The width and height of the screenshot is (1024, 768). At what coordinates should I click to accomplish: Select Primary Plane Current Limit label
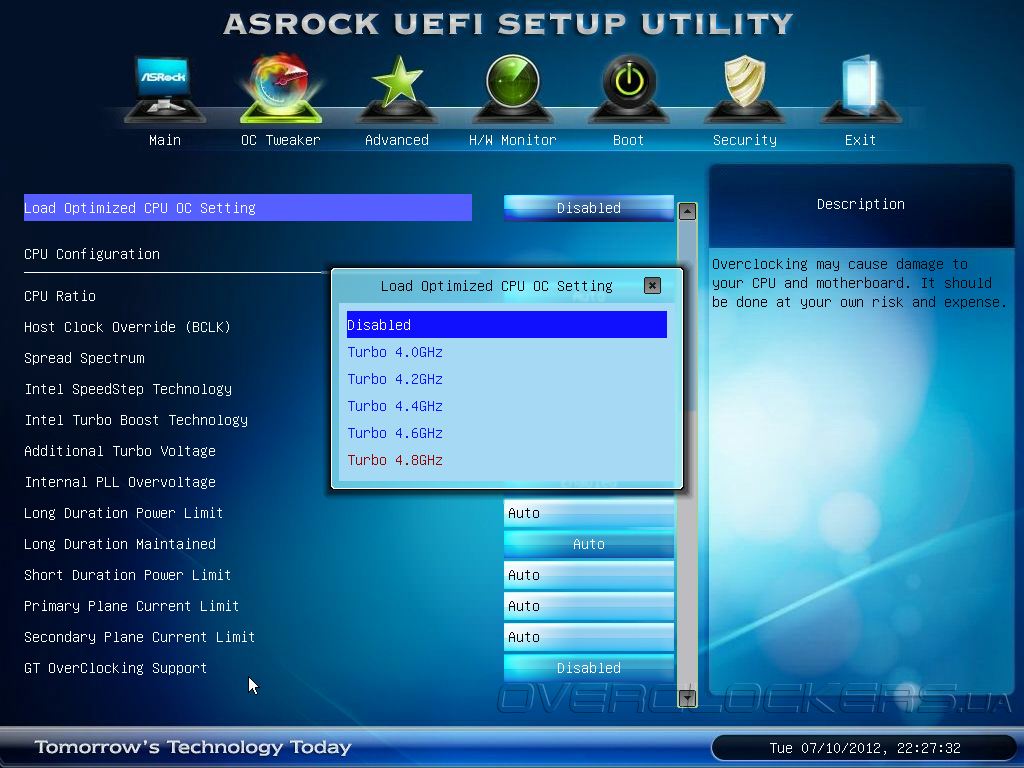tap(131, 606)
